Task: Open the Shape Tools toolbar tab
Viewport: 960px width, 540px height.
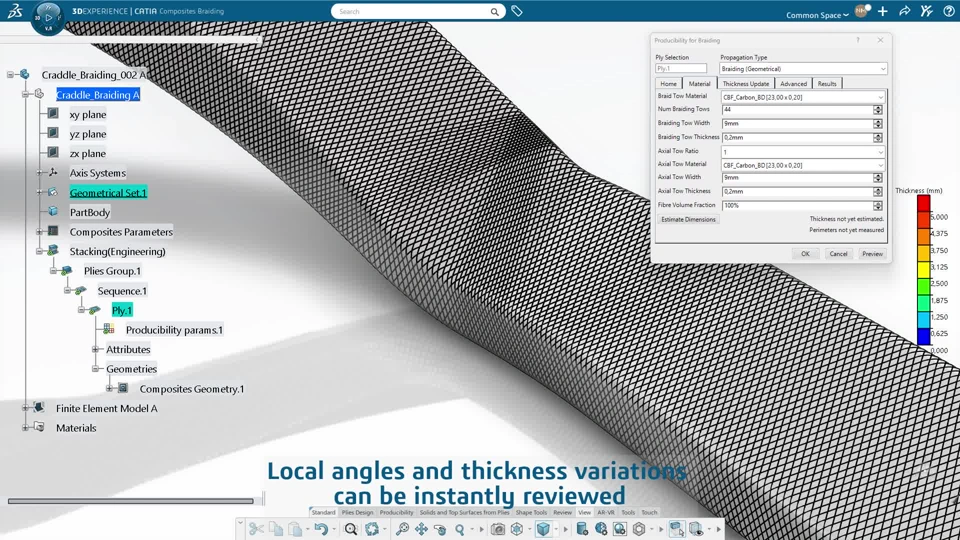Action: (x=531, y=512)
